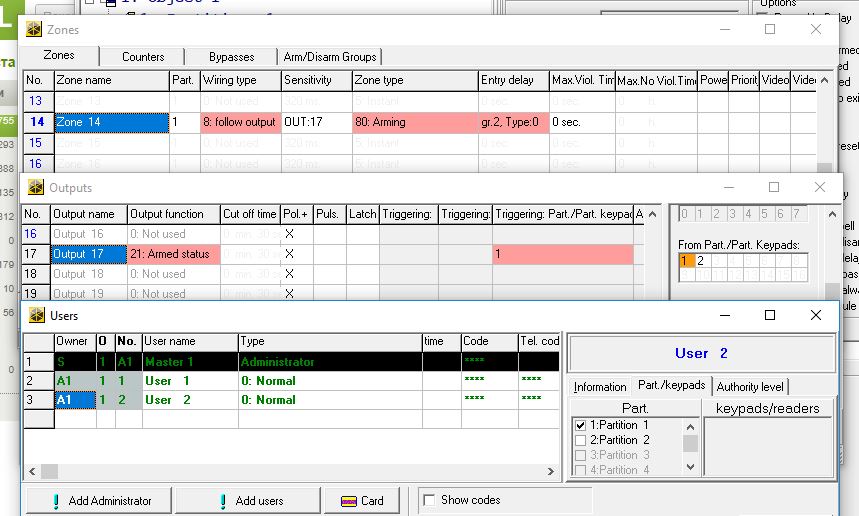Close the Zones window
Image resolution: width=859 pixels, height=516 pixels.
816,29
